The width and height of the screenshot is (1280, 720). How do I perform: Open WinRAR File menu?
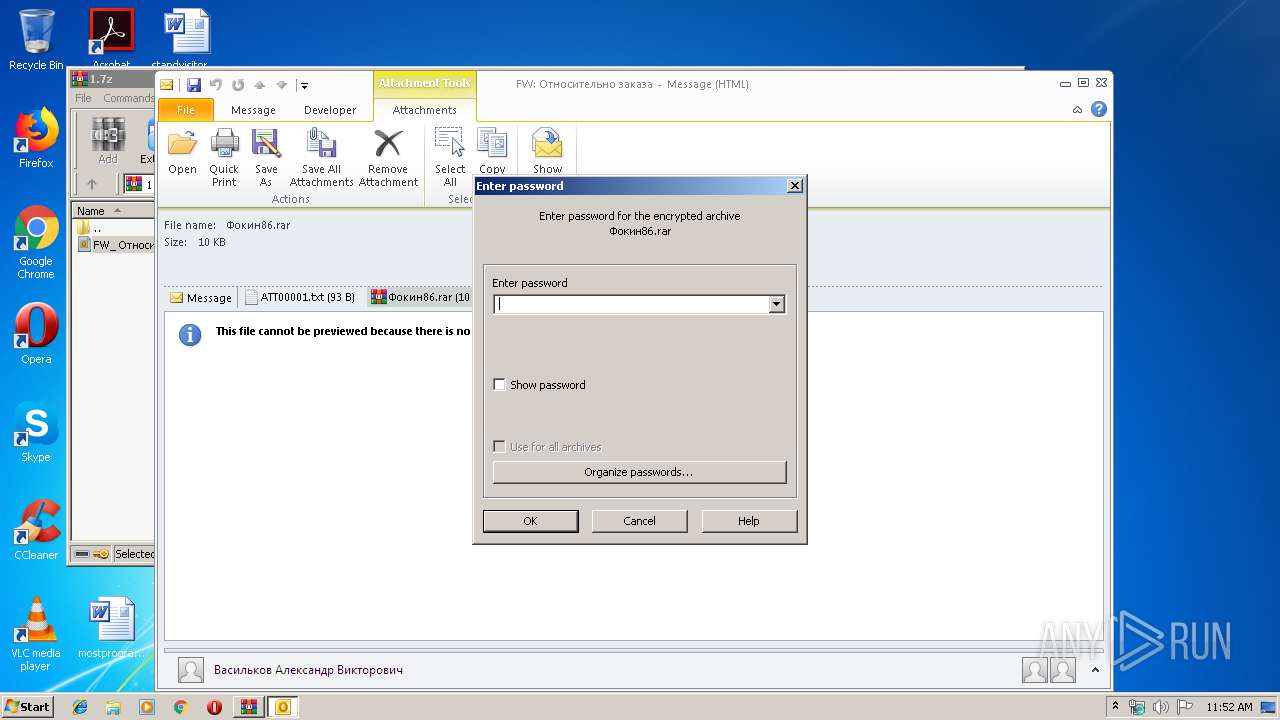coord(83,98)
